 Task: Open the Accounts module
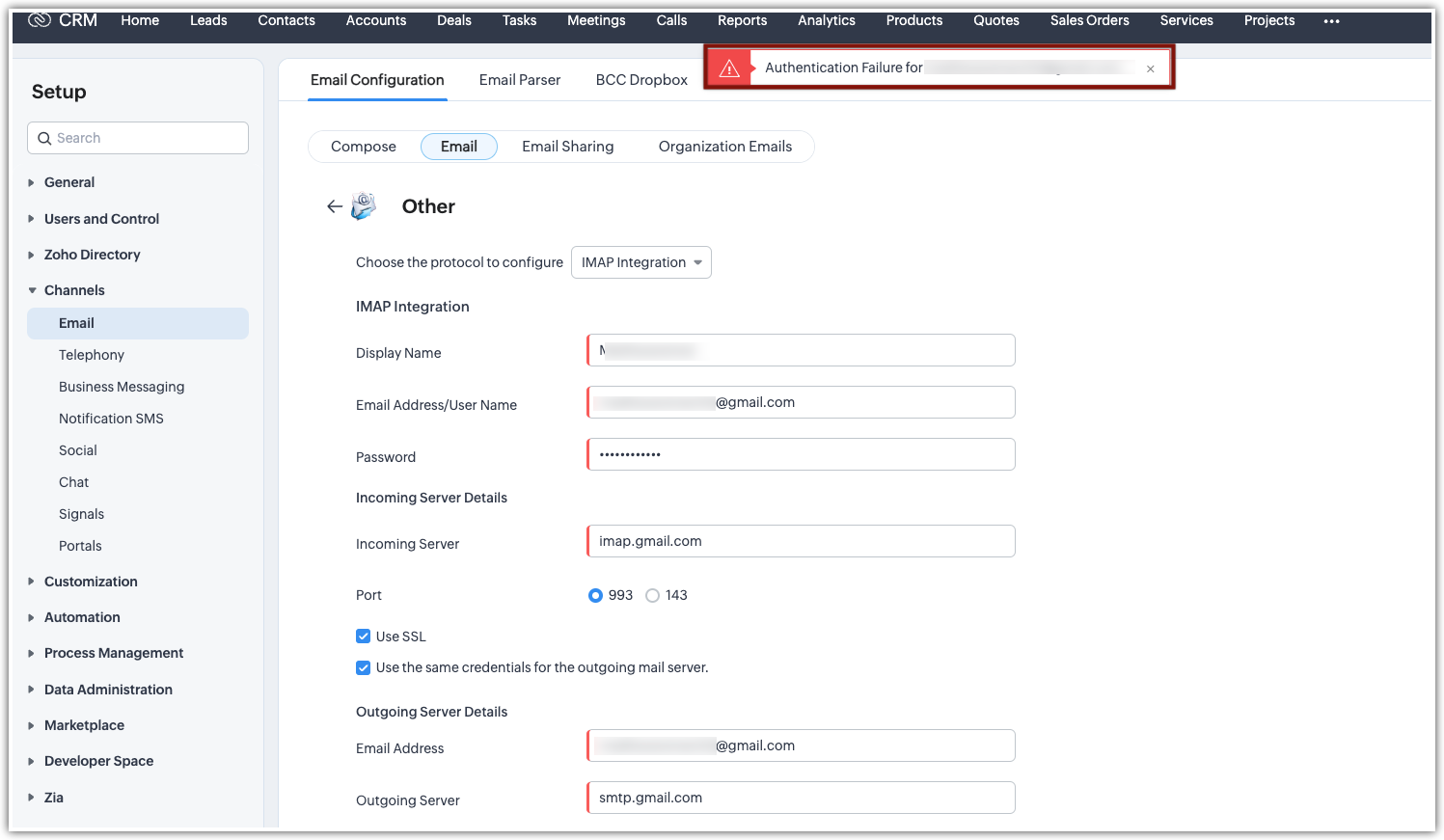pyautogui.click(x=376, y=20)
